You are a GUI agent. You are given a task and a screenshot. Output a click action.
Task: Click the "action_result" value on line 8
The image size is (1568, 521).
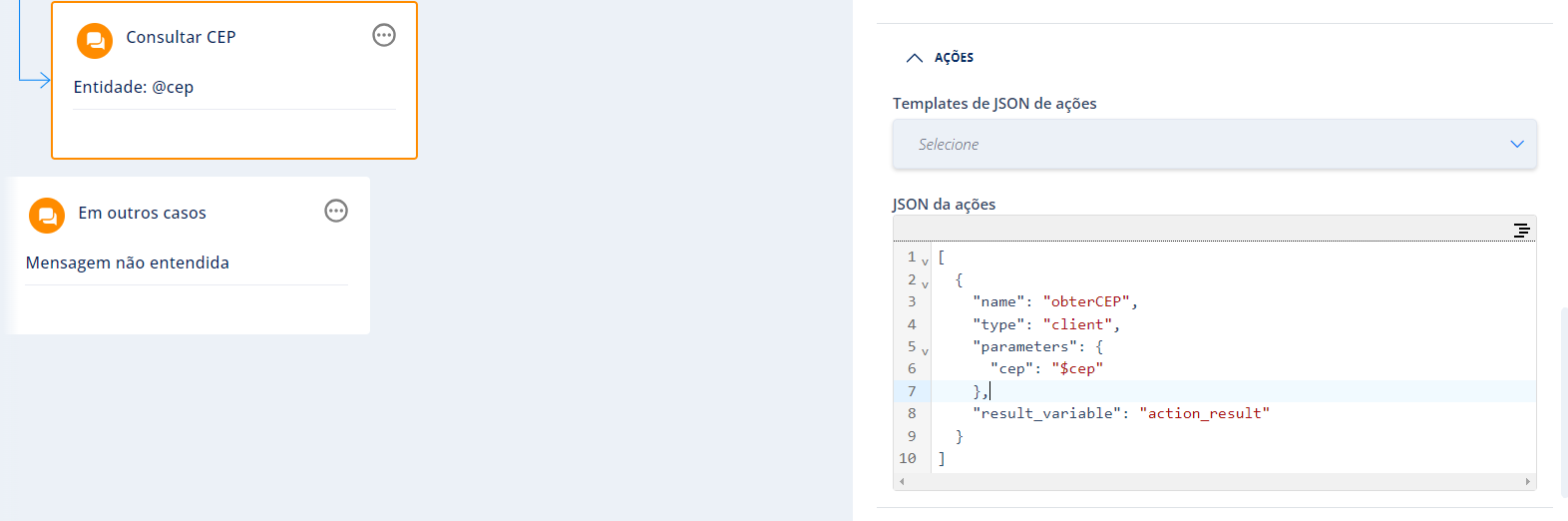1205,413
